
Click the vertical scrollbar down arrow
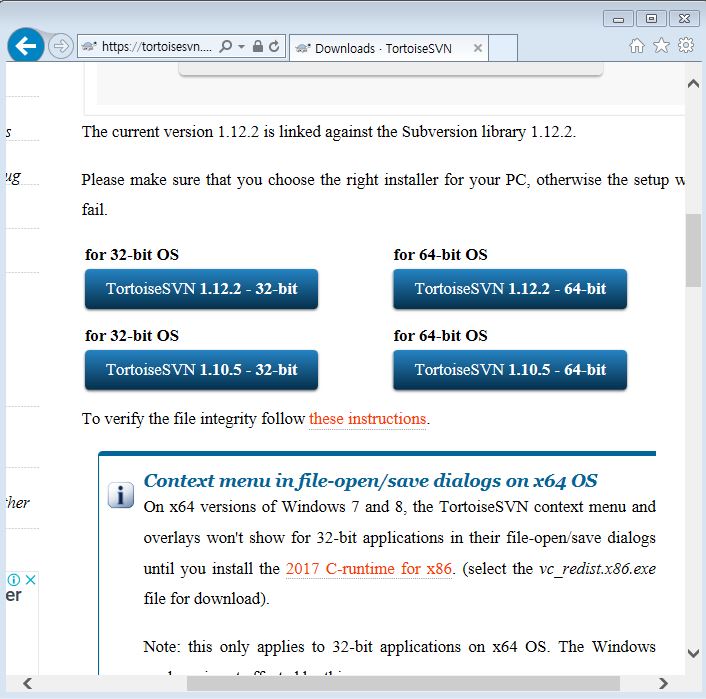point(693,653)
